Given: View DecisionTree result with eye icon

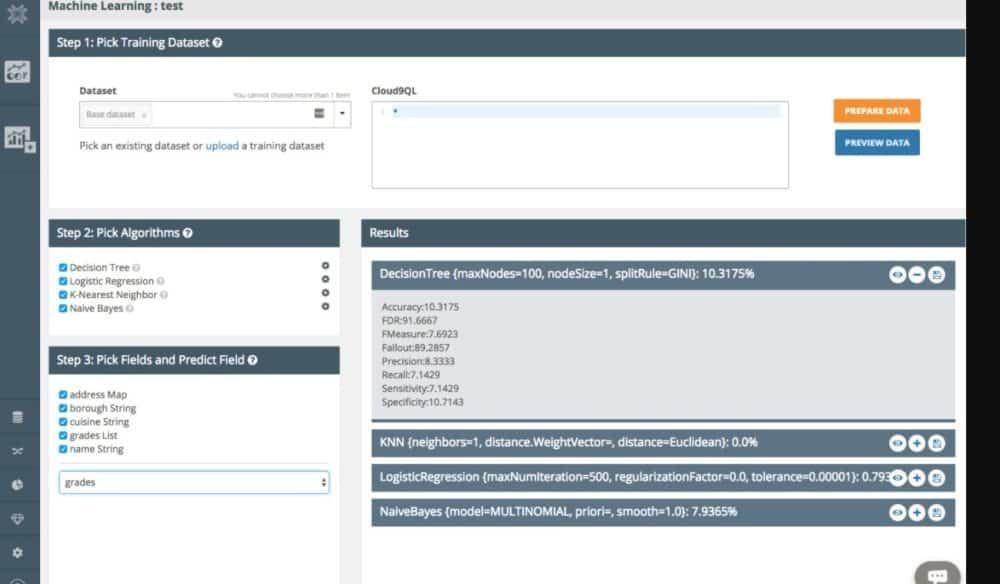Looking at the screenshot, I should [x=897, y=275].
